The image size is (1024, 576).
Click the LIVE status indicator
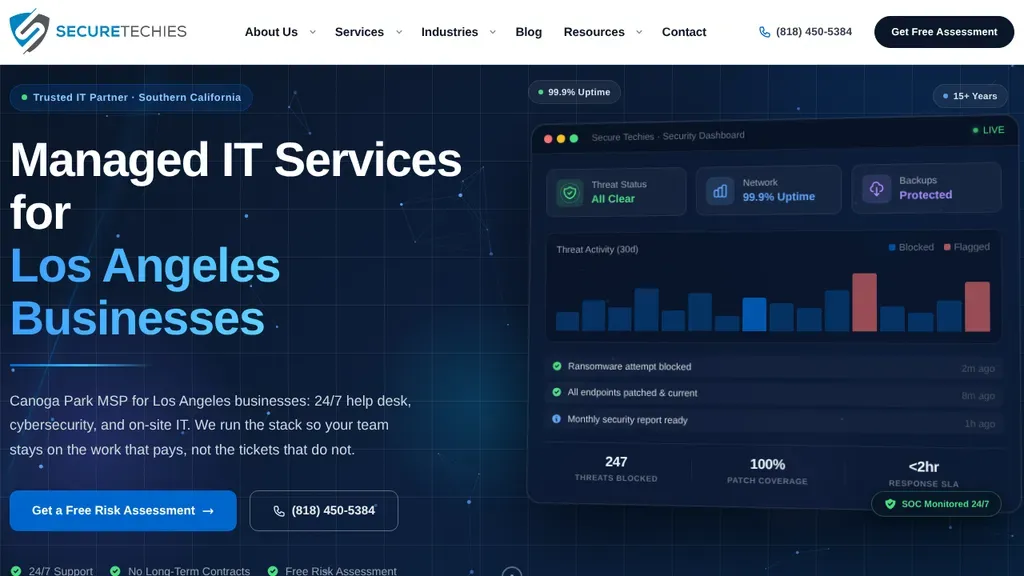(988, 130)
